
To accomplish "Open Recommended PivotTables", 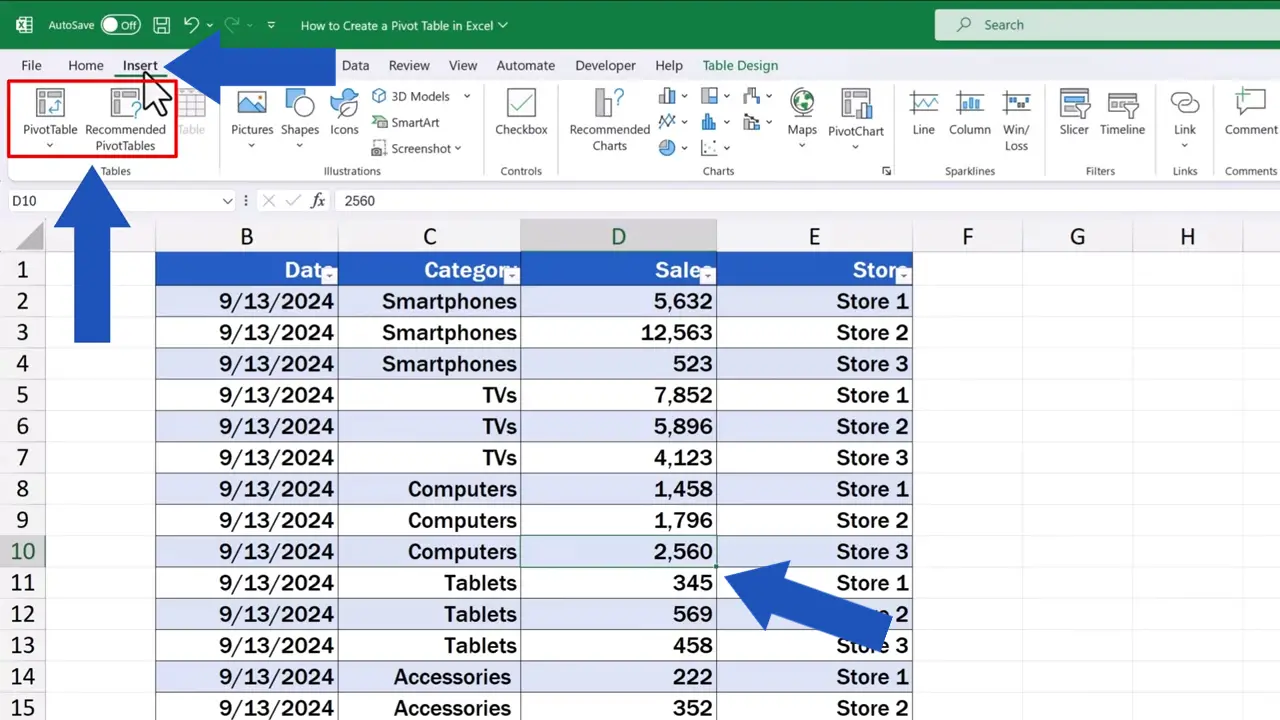I will [x=125, y=118].
